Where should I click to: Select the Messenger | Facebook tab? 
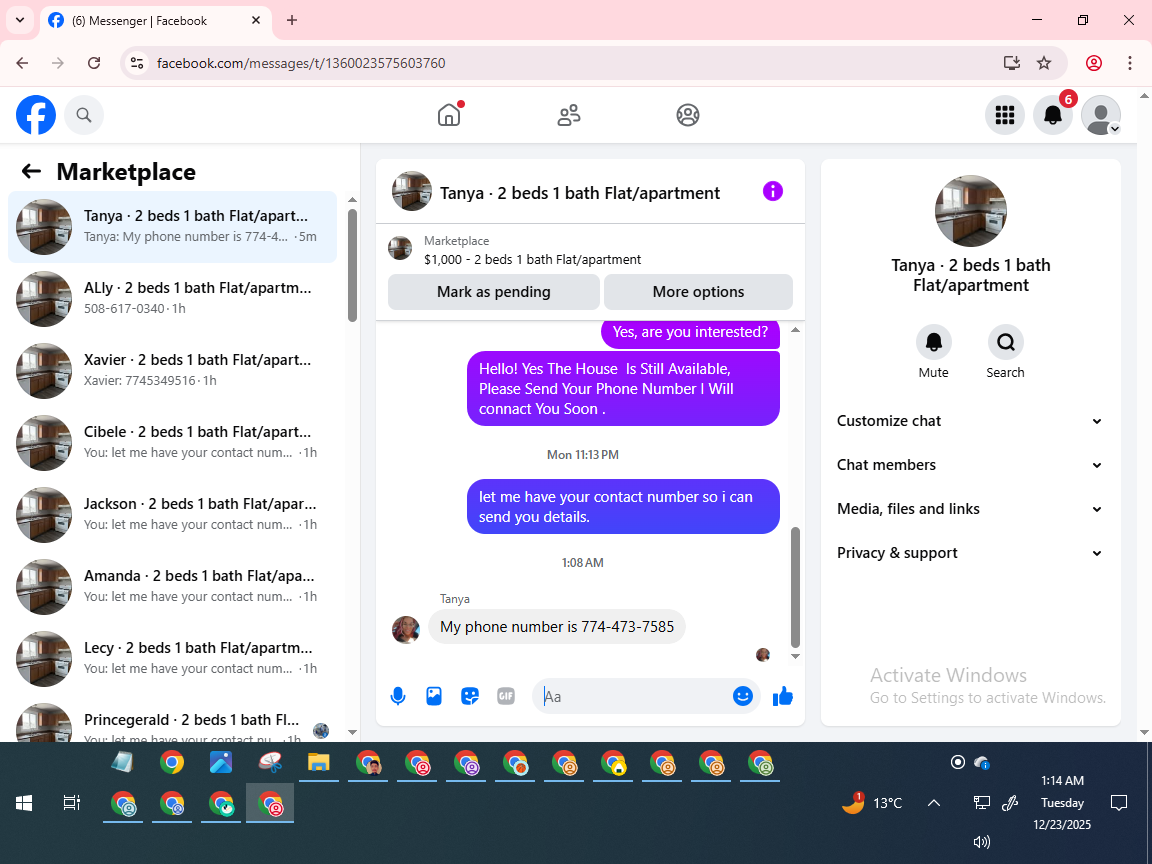coord(154,21)
